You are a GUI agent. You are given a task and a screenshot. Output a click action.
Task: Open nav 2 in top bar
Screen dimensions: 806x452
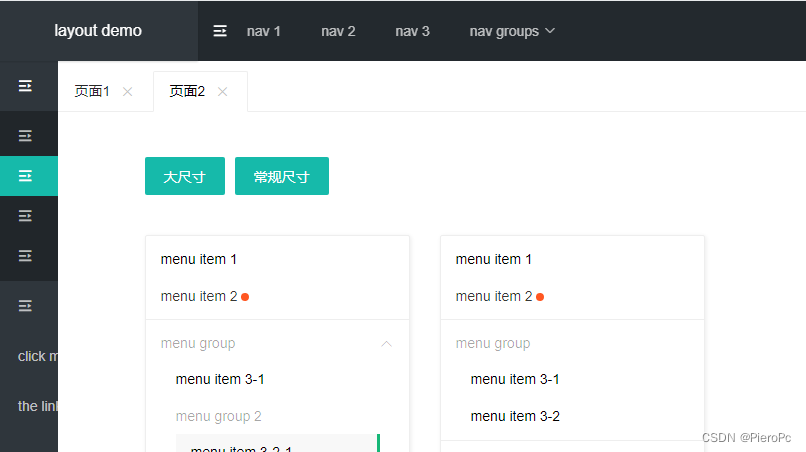tap(338, 31)
